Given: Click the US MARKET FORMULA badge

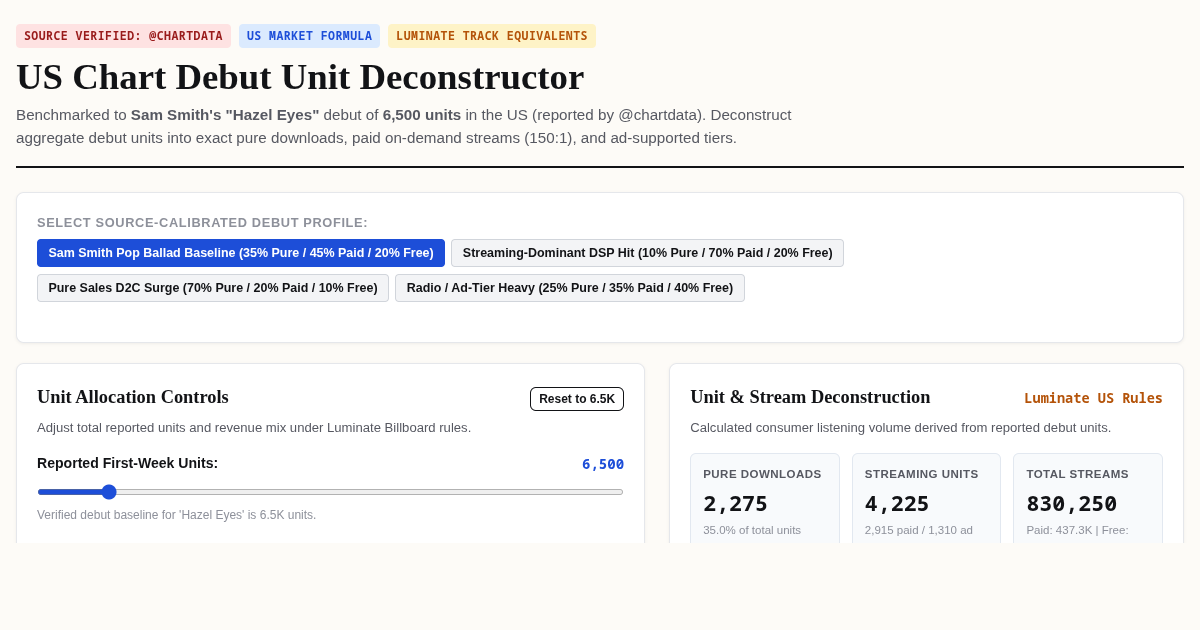Looking at the screenshot, I should 309,36.
